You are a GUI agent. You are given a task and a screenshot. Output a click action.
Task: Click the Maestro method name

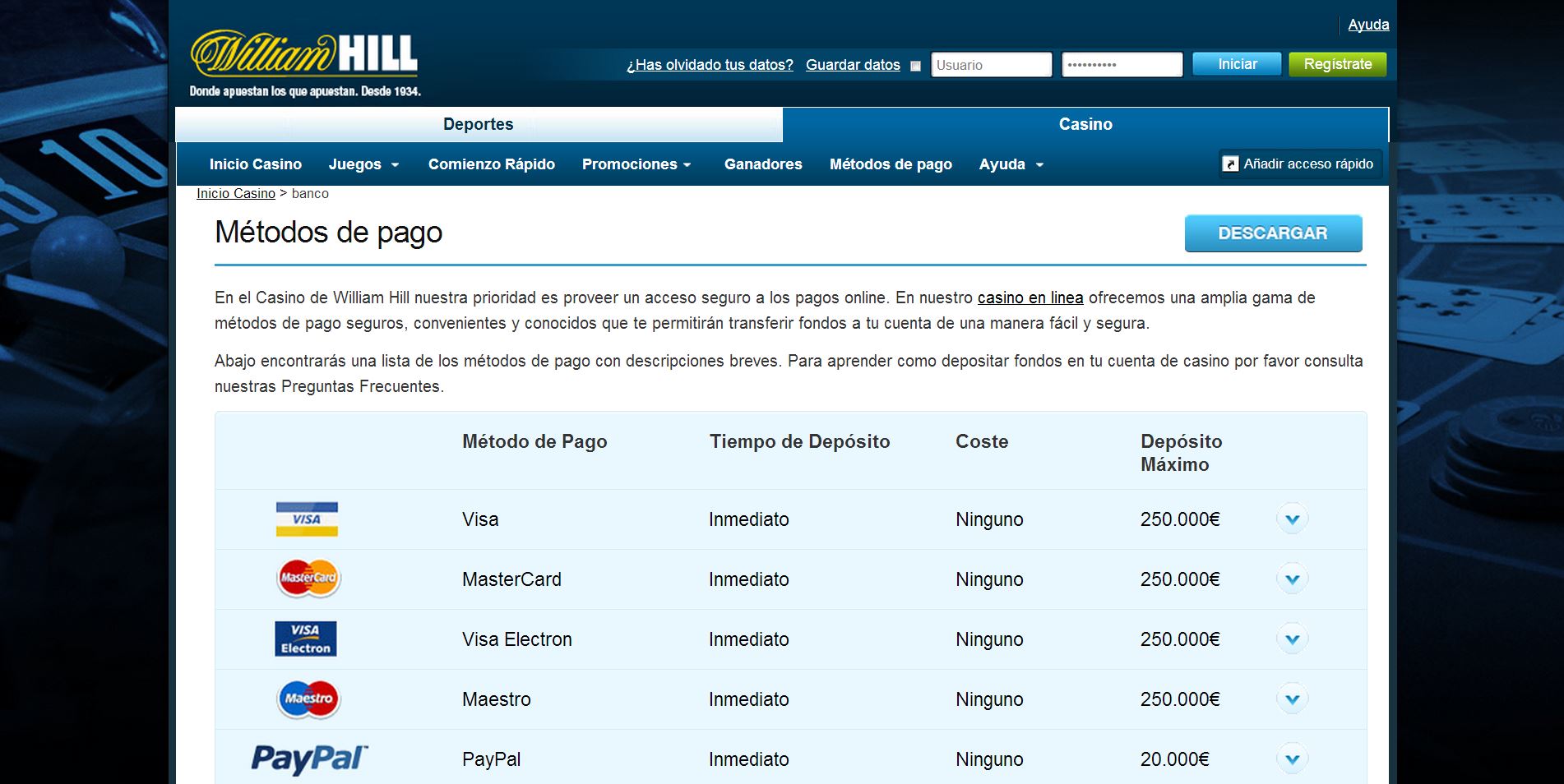497,699
